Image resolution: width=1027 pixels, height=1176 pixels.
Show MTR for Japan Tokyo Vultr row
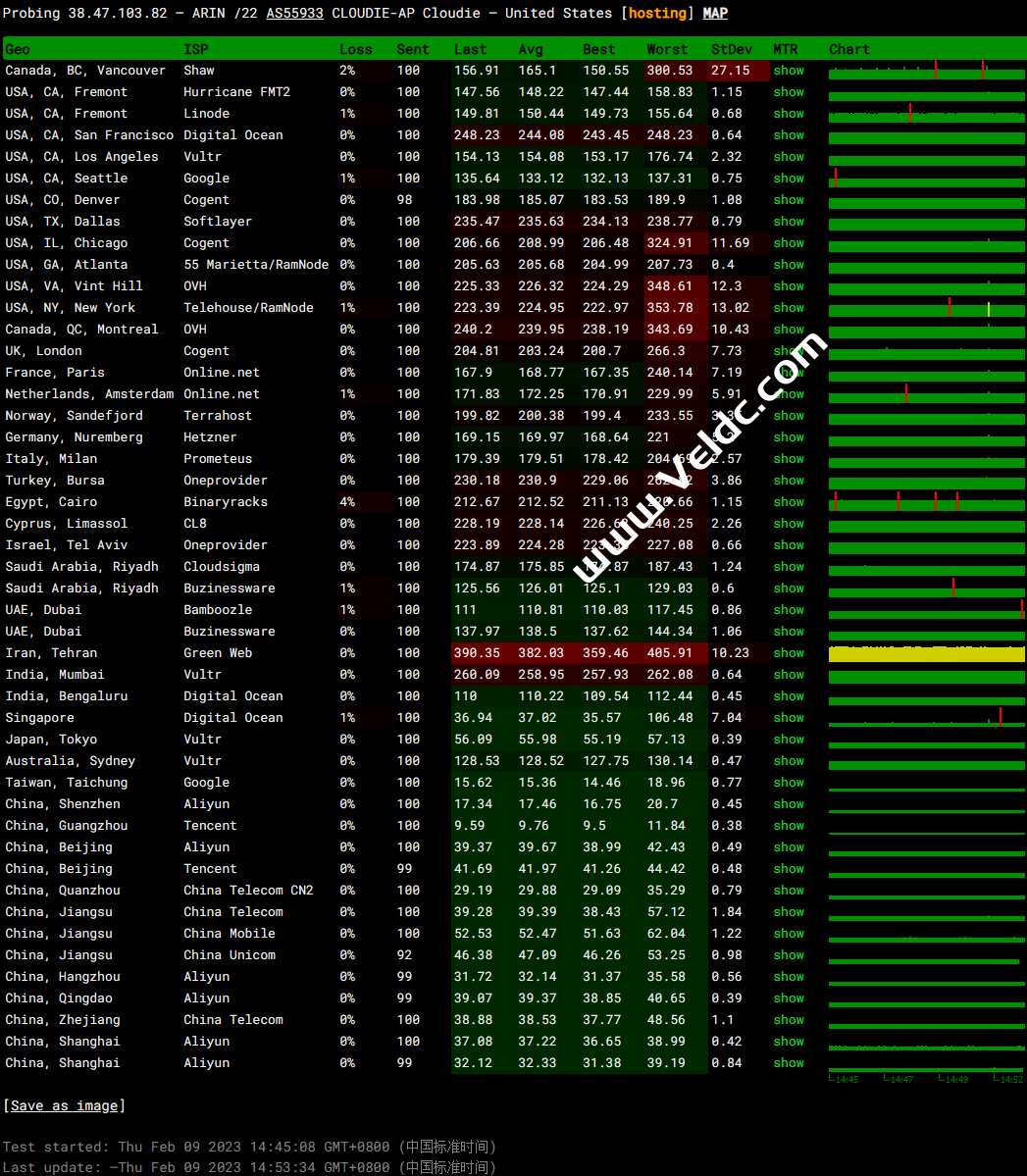pyautogui.click(x=788, y=740)
